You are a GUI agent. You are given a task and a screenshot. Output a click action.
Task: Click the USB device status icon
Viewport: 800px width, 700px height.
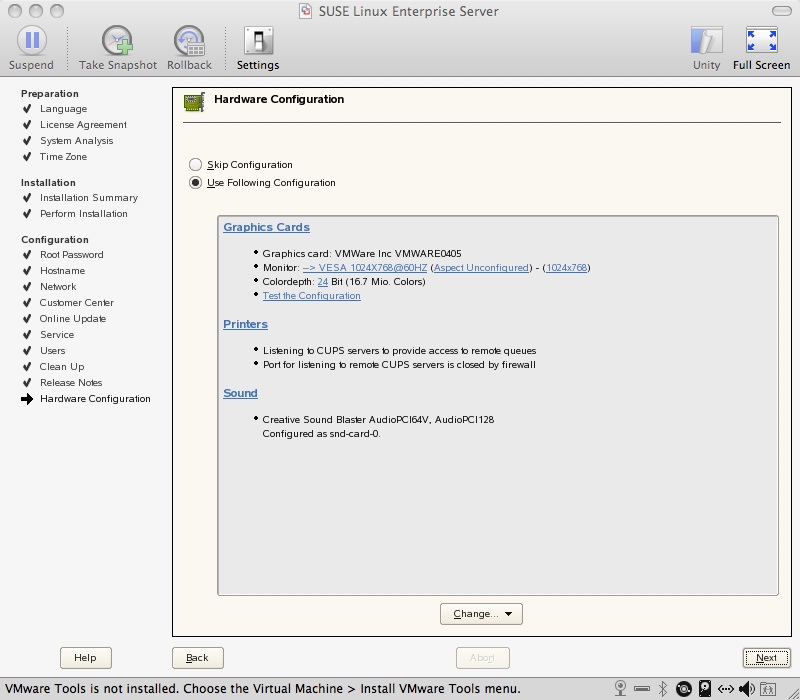pyautogui.click(x=642, y=689)
